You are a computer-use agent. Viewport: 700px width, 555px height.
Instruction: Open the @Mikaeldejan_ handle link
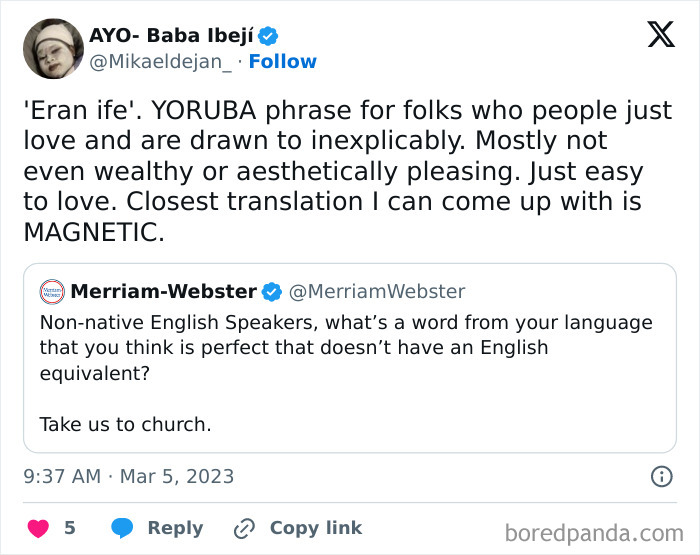(162, 62)
